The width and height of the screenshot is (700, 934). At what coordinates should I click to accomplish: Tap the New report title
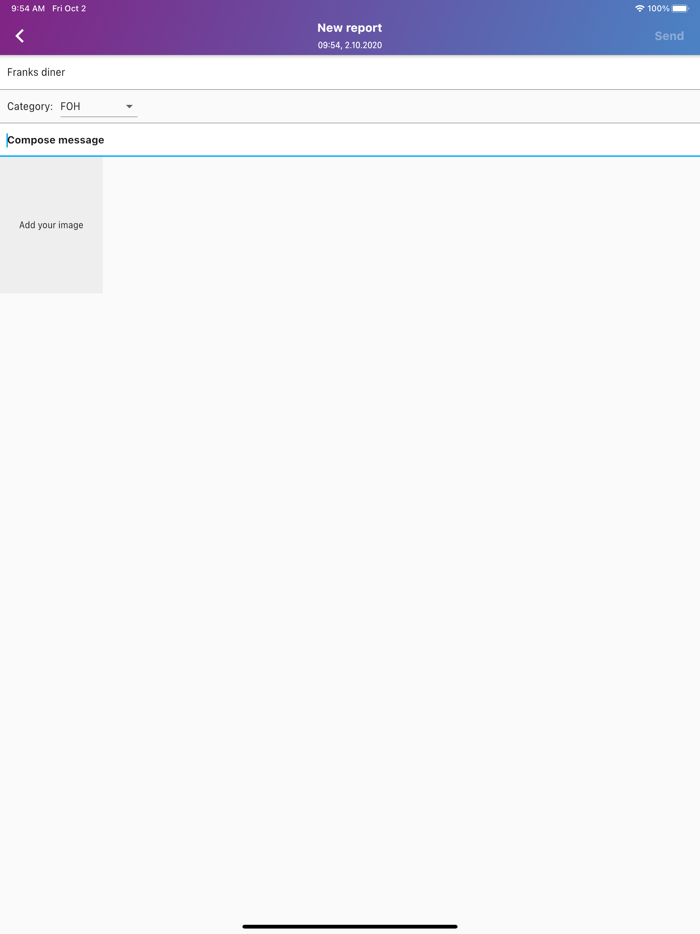pyautogui.click(x=350, y=28)
